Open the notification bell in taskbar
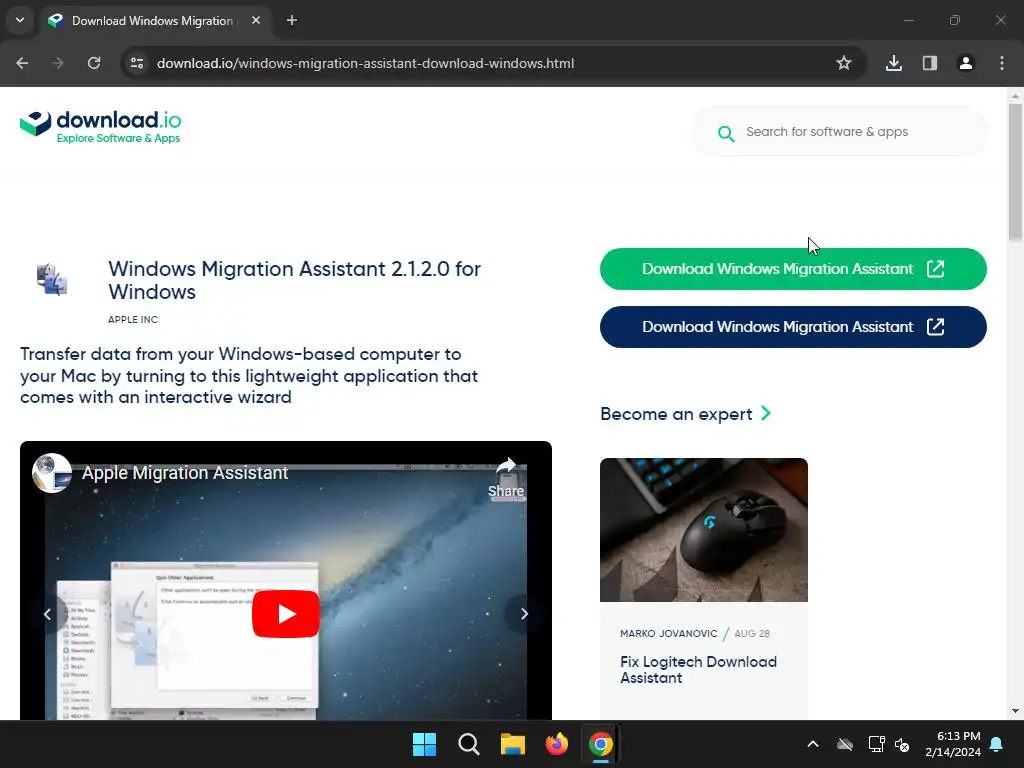The width and height of the screenshot is (1024, 768). (x=997, y=744)
